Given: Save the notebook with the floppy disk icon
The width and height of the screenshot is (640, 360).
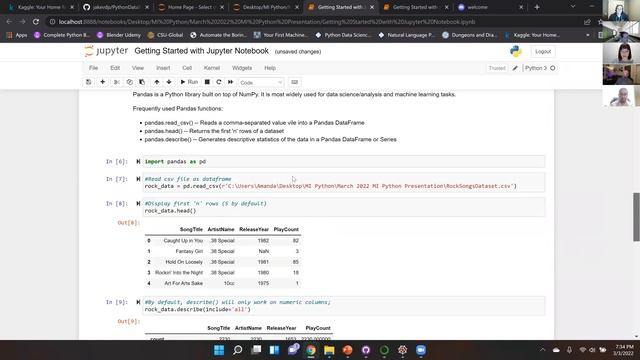Looking at the screenshot, I should click(89, 82).
